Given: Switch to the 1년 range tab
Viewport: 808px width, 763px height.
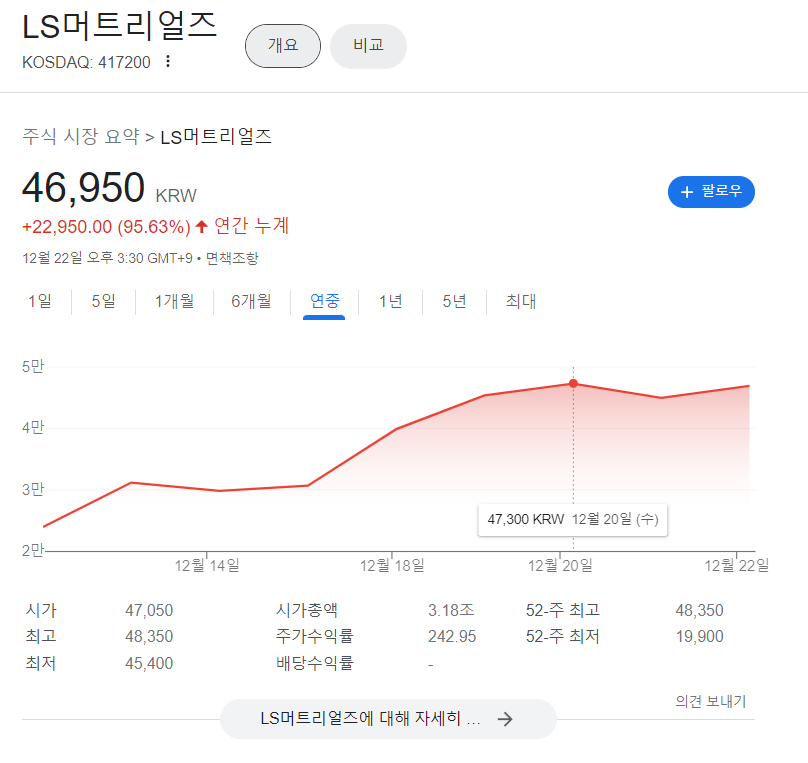Looking at the screenshot, I should (391, 301).
